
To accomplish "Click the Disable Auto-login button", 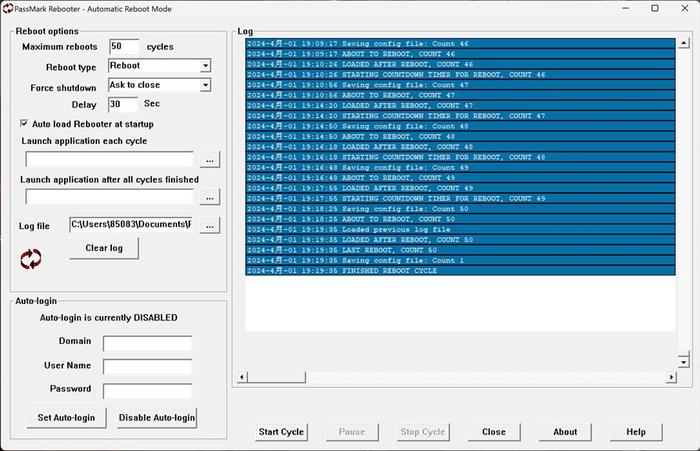I will point(157,418).
